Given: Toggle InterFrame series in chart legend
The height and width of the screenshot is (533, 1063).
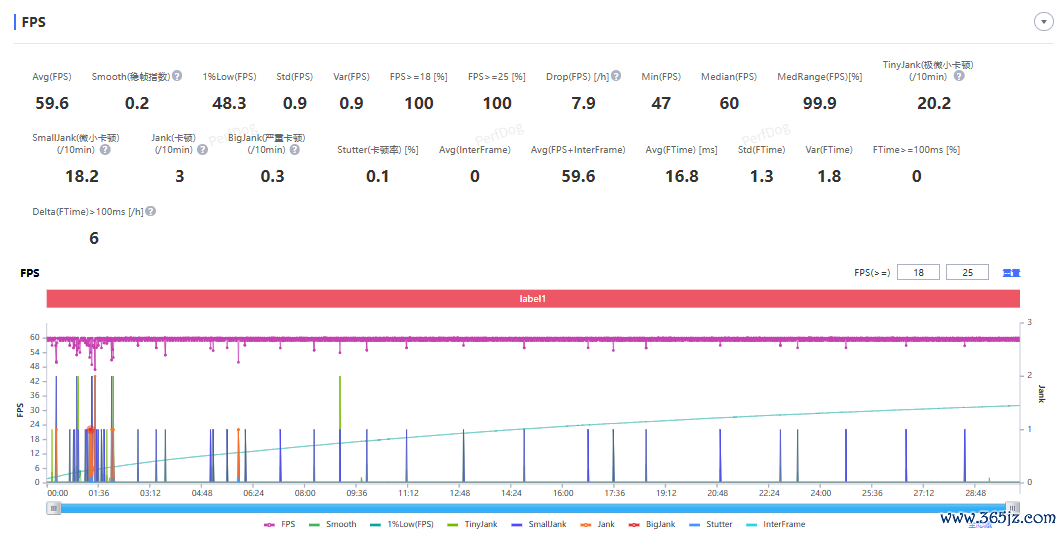Looking at the screenshot, I should pos(776,524).
